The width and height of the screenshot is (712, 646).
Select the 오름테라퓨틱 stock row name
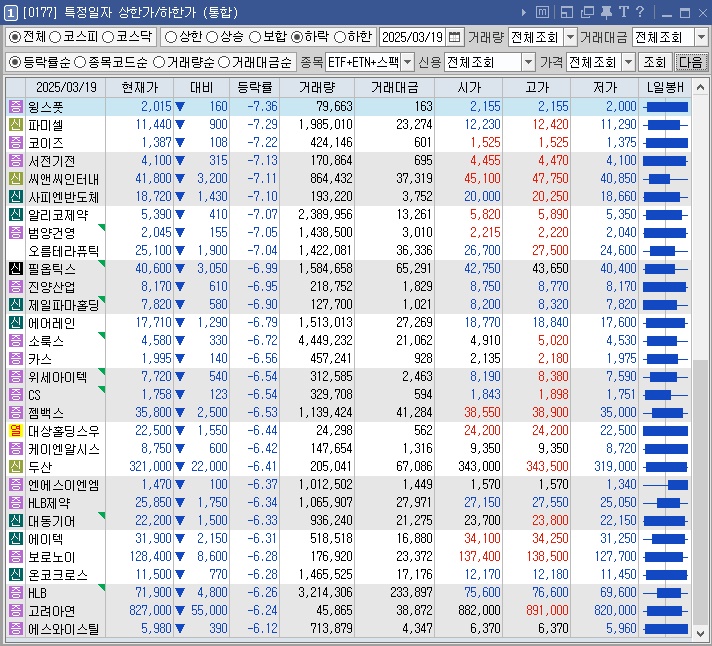[x=64, y=251]
